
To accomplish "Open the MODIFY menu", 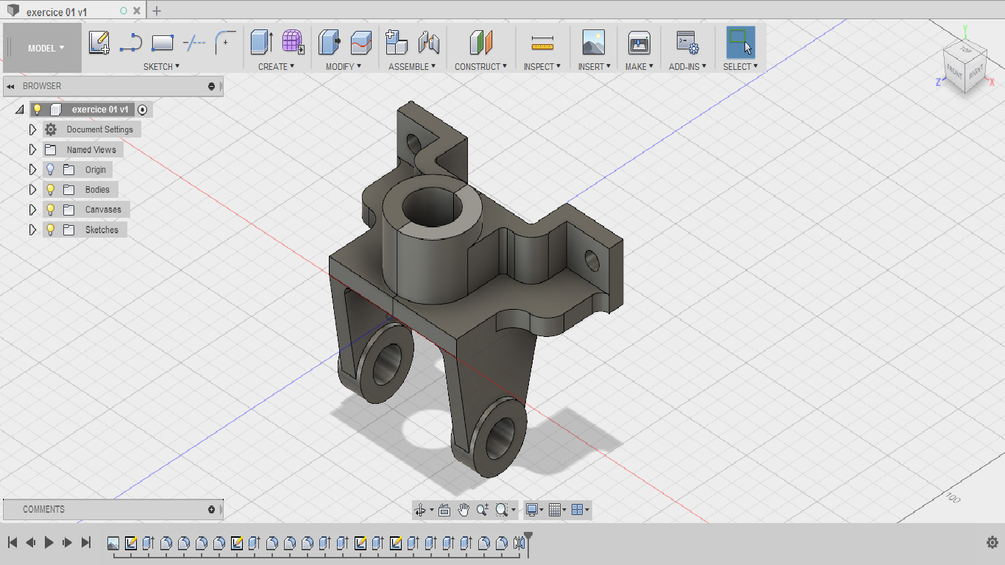I will [x=344, y=67].
